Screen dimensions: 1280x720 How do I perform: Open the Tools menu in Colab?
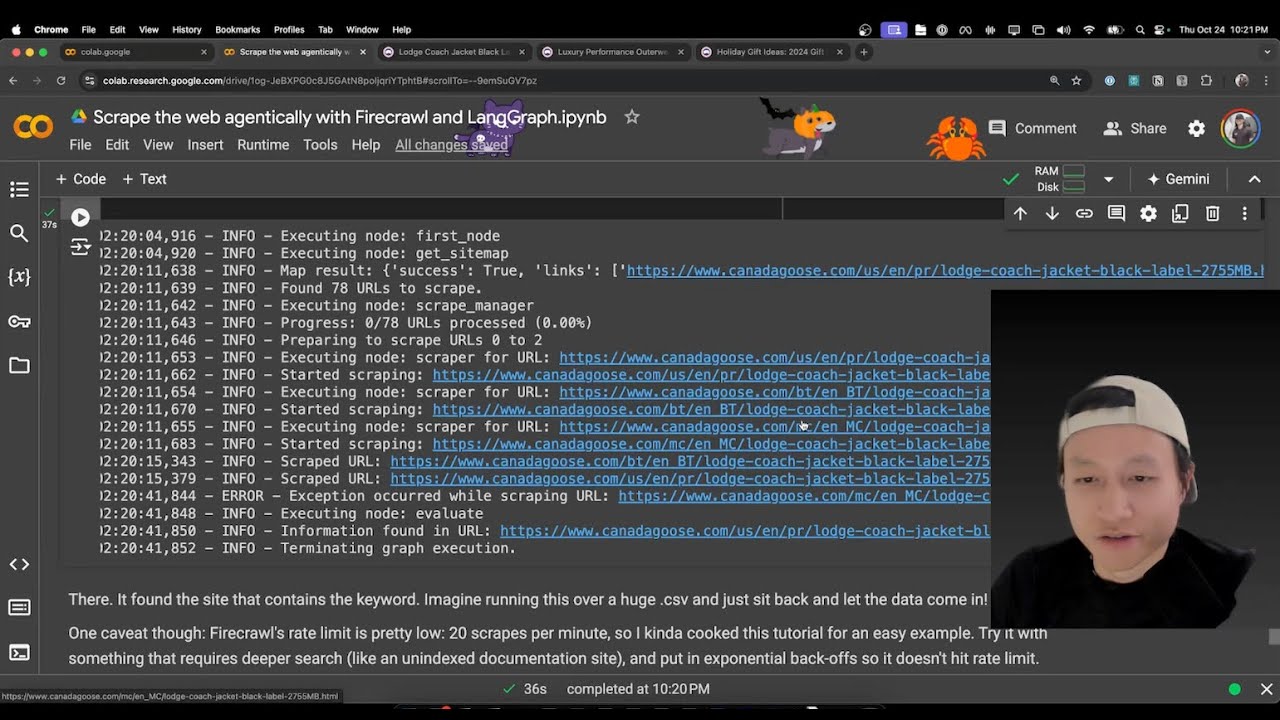tap(320, 145)
